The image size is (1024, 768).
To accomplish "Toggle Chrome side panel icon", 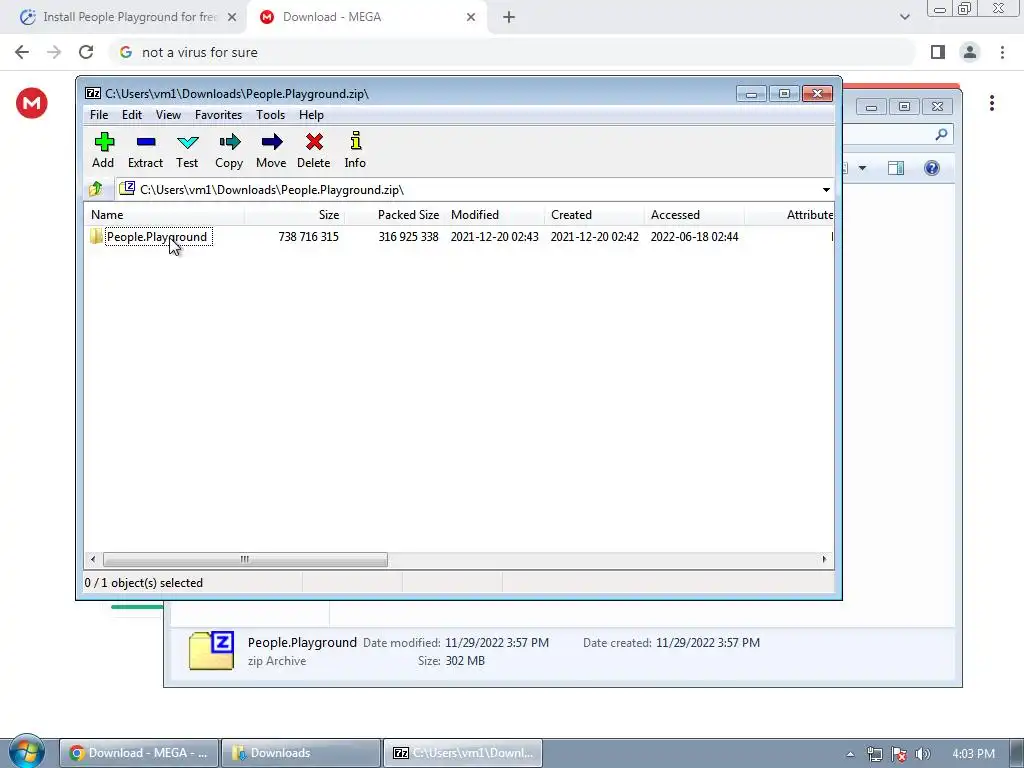I will pos(938,52).
